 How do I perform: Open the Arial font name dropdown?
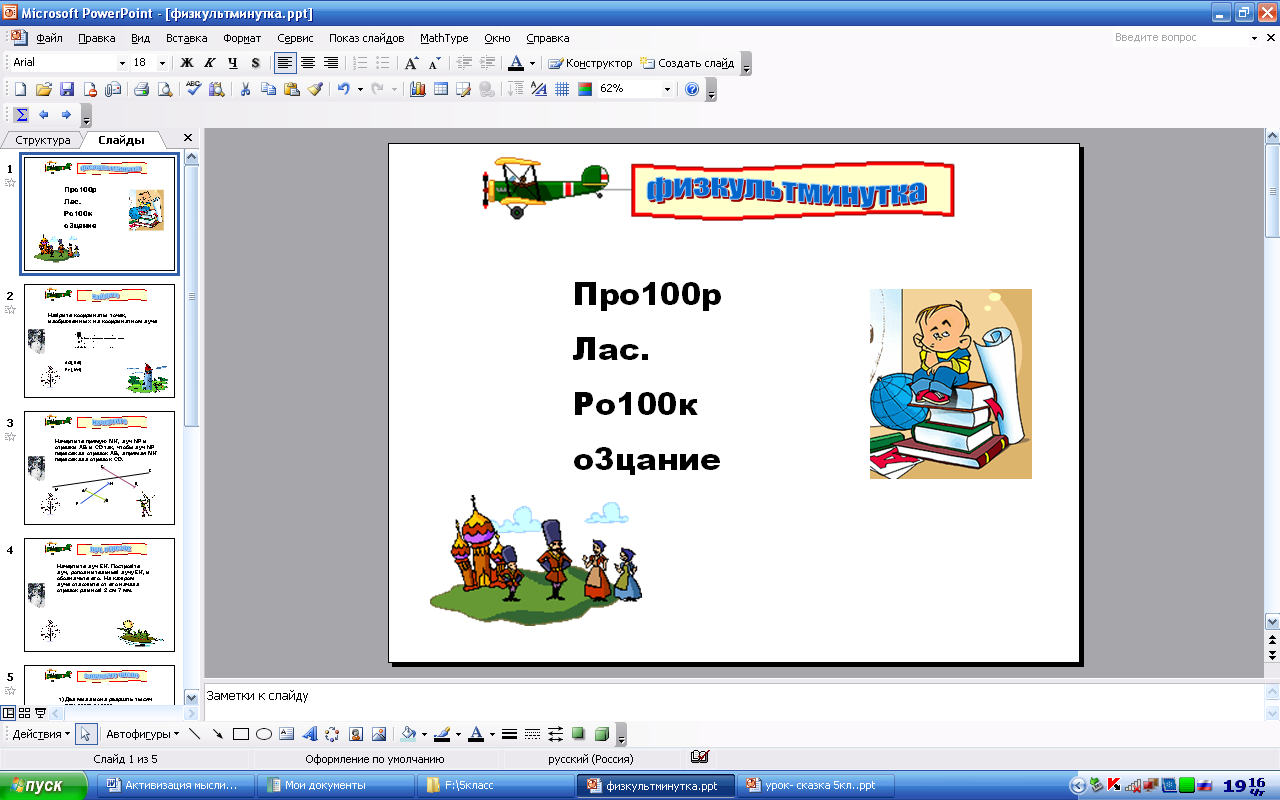click(x=122, y=63)
